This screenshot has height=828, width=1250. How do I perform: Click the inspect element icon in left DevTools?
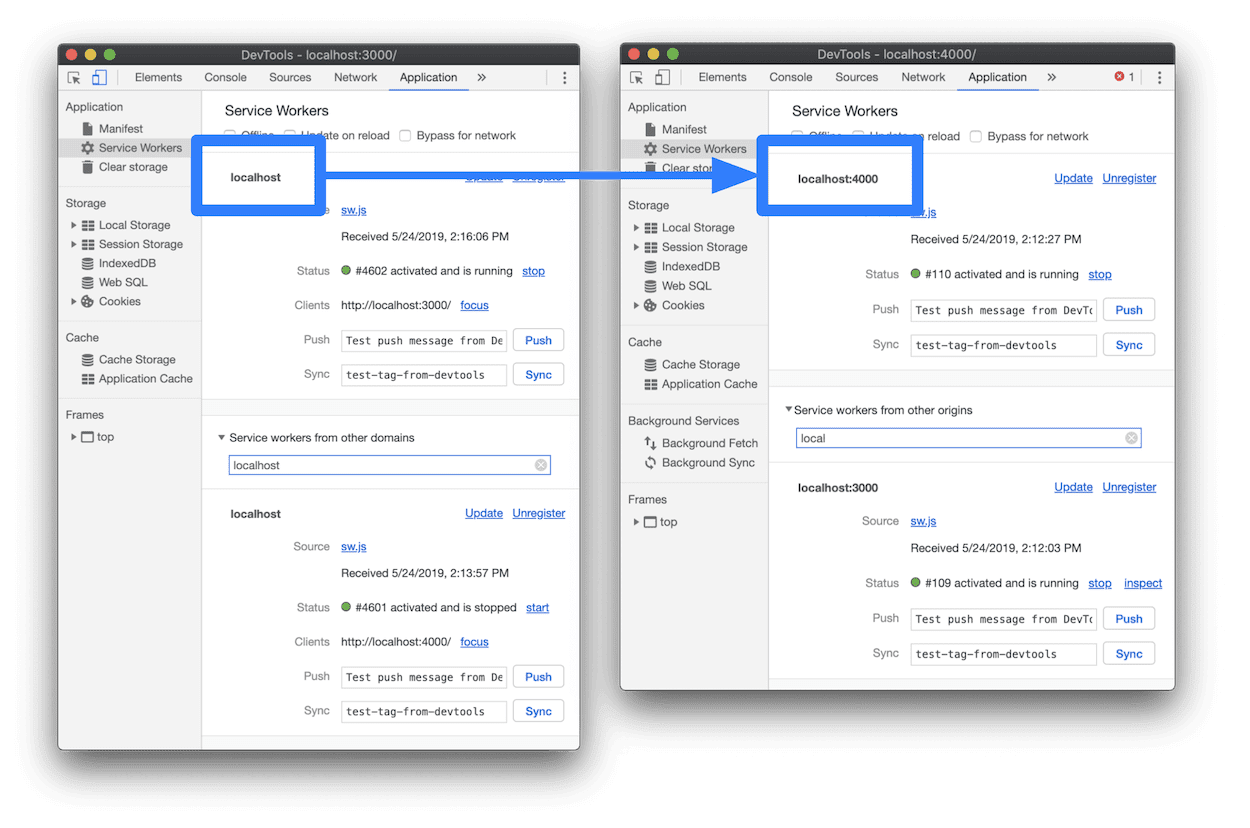[74, 78]
